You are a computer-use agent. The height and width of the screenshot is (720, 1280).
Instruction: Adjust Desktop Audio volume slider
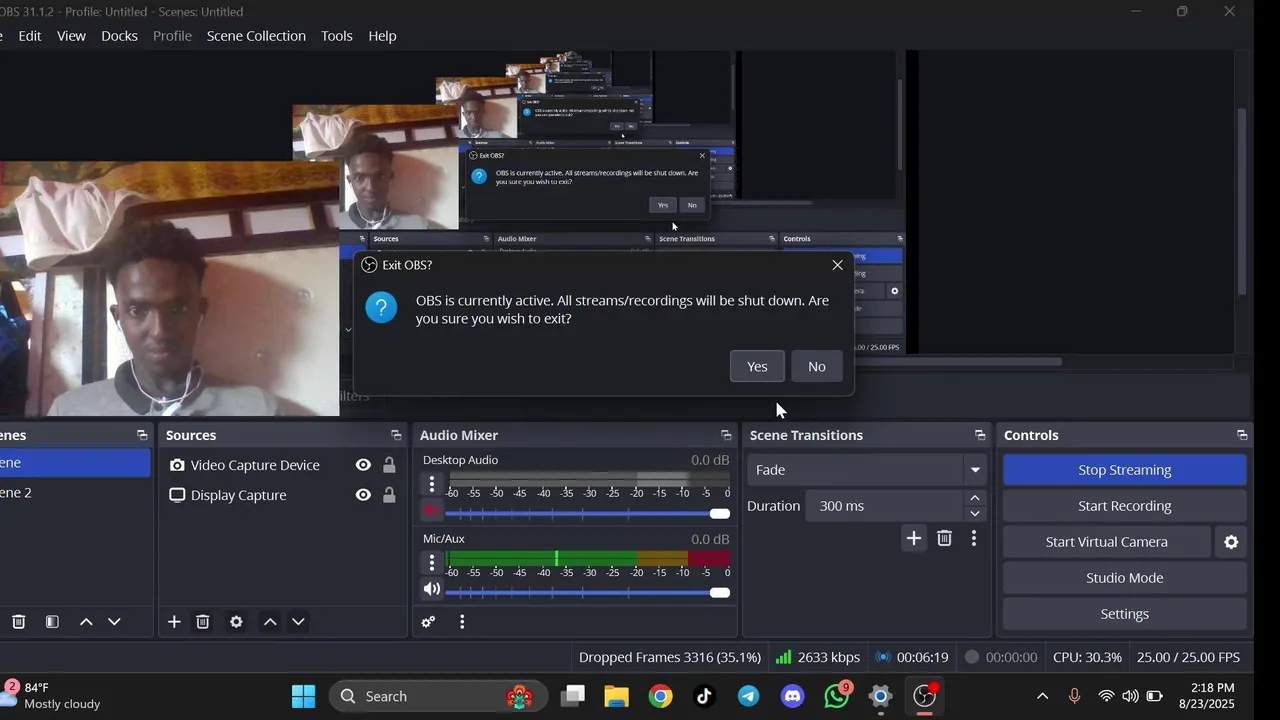588,513
